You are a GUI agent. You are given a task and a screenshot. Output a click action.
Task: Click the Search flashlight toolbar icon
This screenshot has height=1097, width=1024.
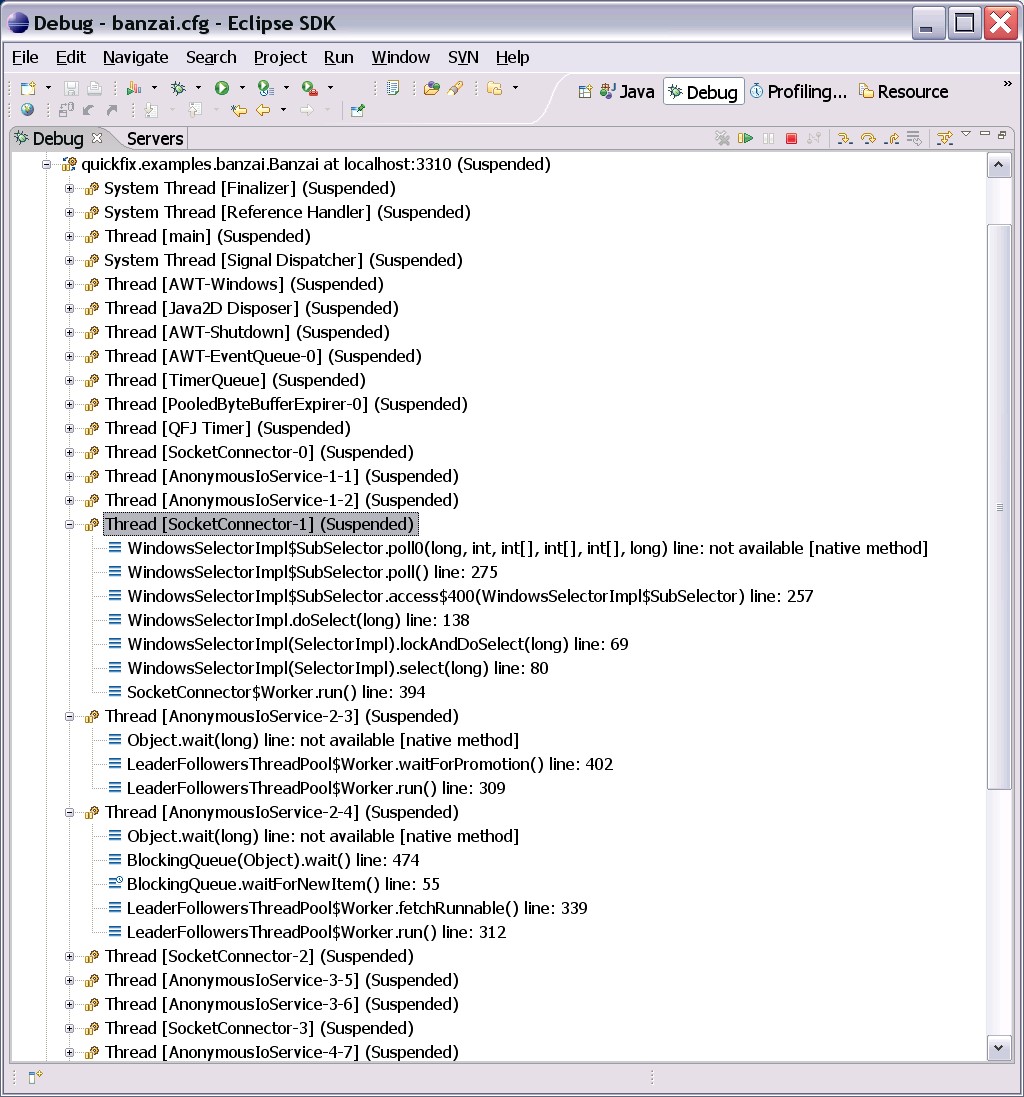click(456, 88)
